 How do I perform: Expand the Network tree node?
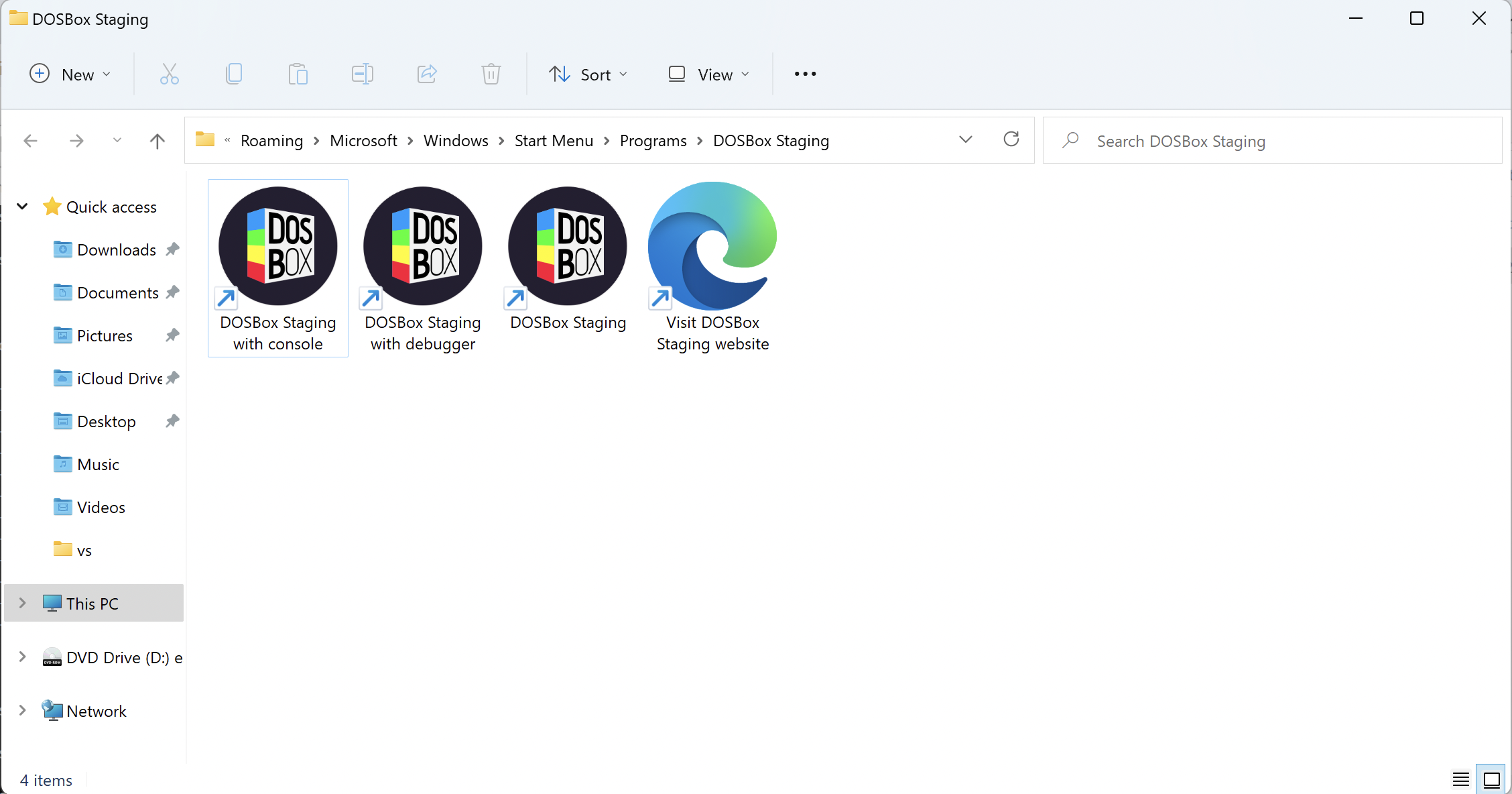pyautogui.click(x=22, y=710)
